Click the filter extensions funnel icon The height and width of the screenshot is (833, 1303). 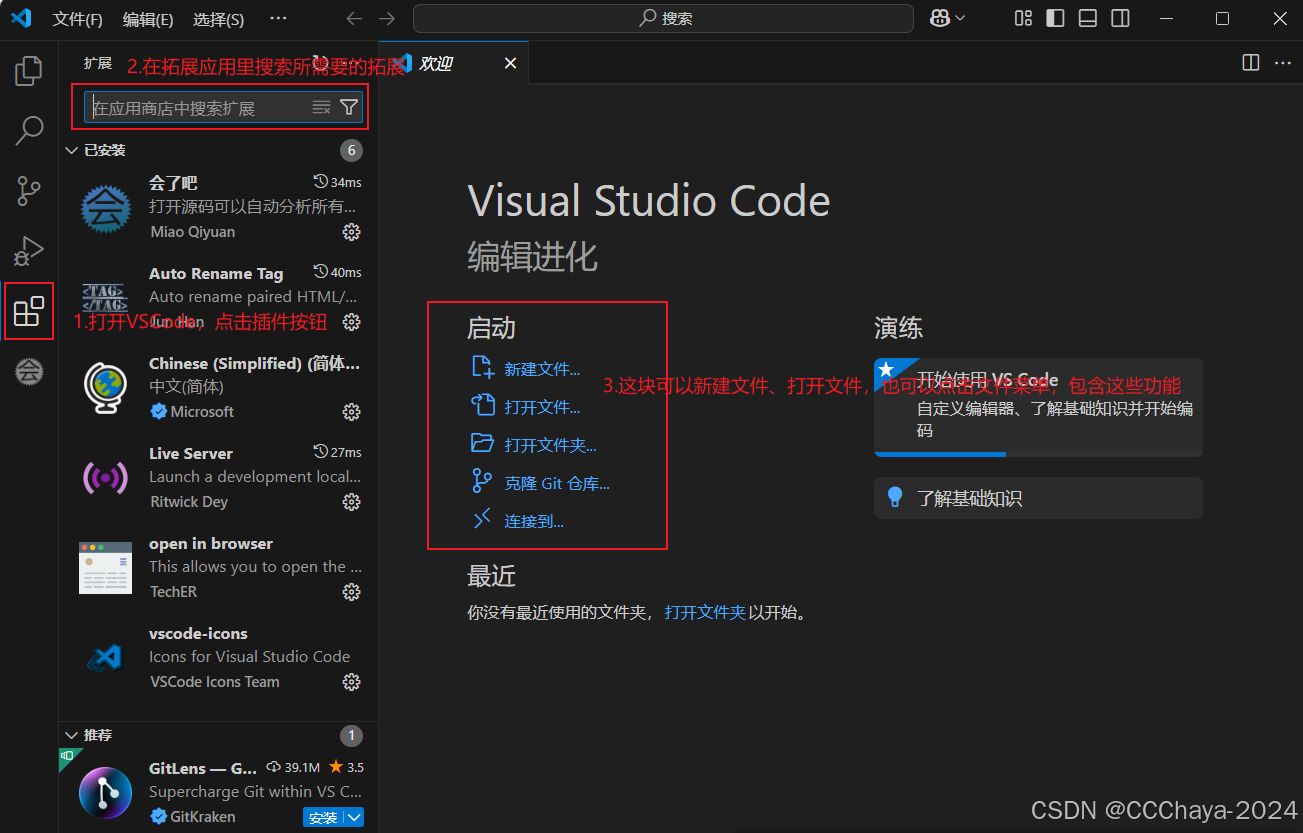(x=349, y=107)
